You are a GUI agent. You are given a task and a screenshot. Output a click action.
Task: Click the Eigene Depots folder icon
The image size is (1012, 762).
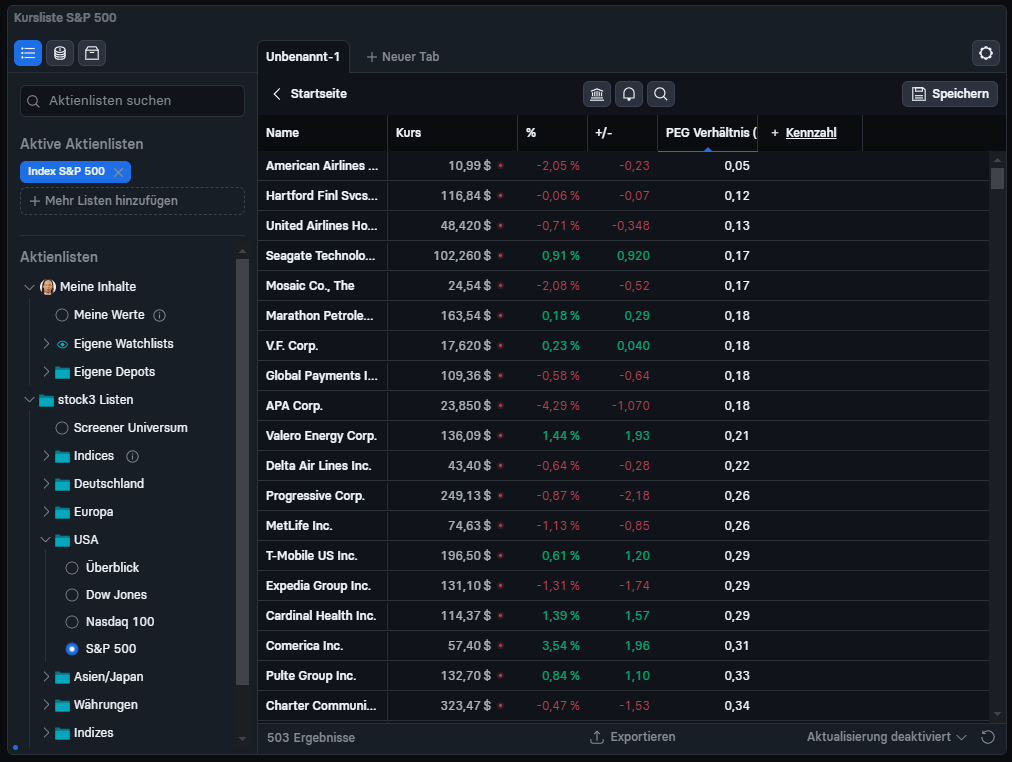(63, 372)
